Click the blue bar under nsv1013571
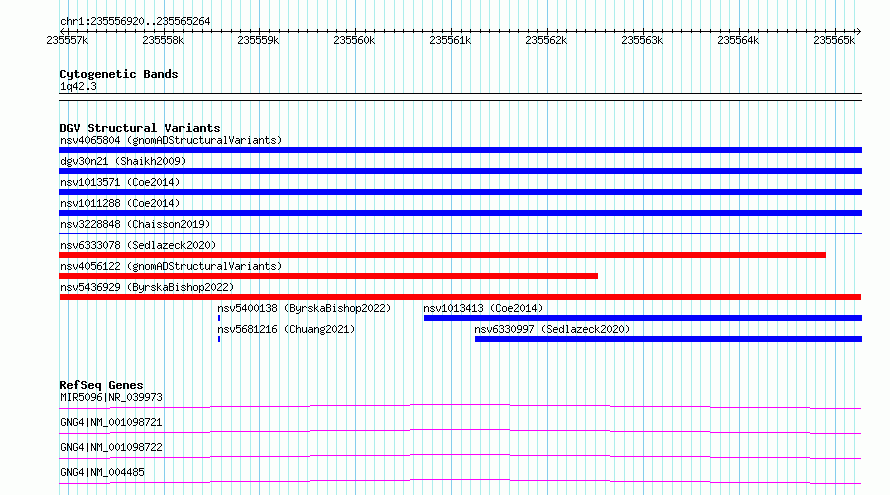The height and width of the screenshot is (495, 890). click(x=460, y=192)
